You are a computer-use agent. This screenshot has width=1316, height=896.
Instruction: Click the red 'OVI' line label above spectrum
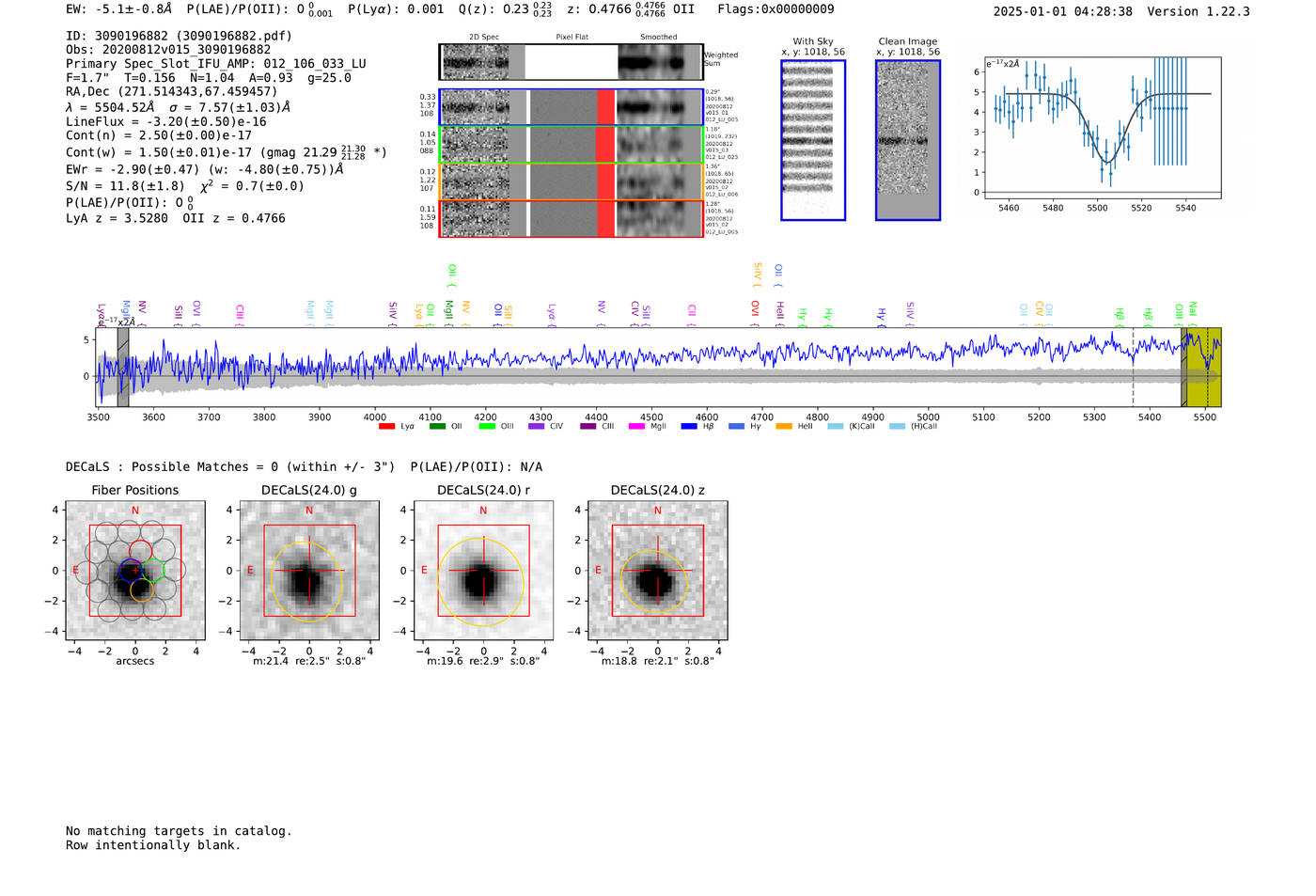pyautogui.click(x=755, y=309)
